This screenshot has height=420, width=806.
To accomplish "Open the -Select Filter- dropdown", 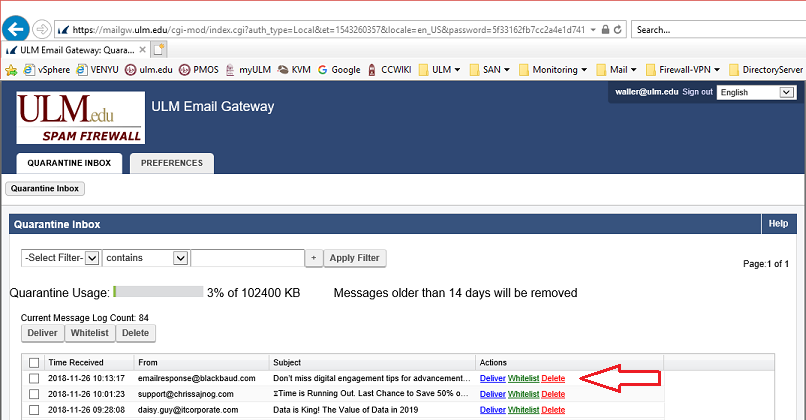I will click(x=60, y=258).
